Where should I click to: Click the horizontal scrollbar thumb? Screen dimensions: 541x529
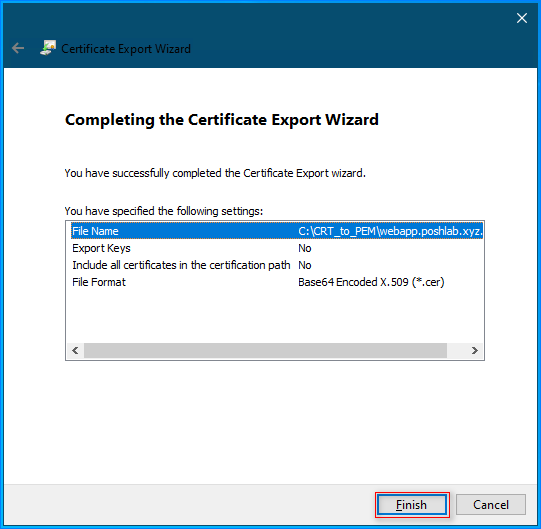pos(265,351)
